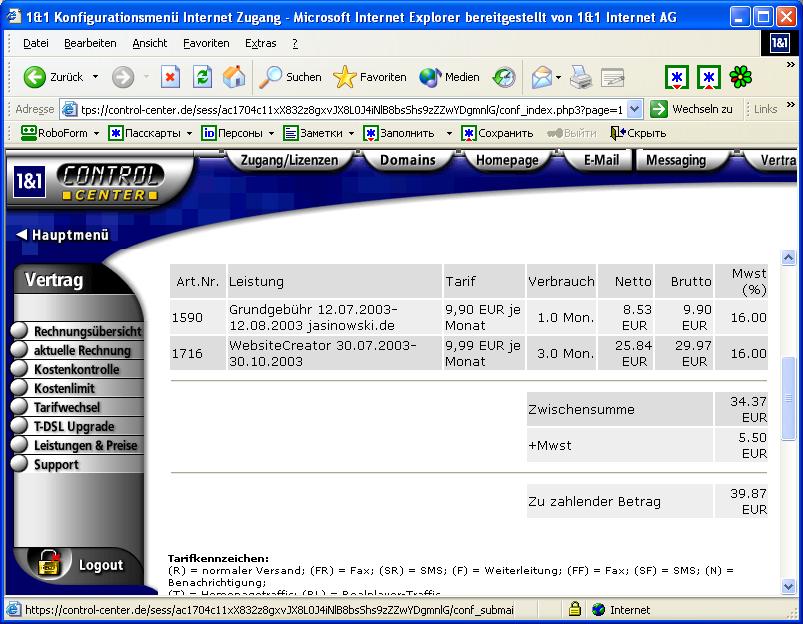Open the Datei menu
This screenshot has width=803, height=624.
click(36, 44)
